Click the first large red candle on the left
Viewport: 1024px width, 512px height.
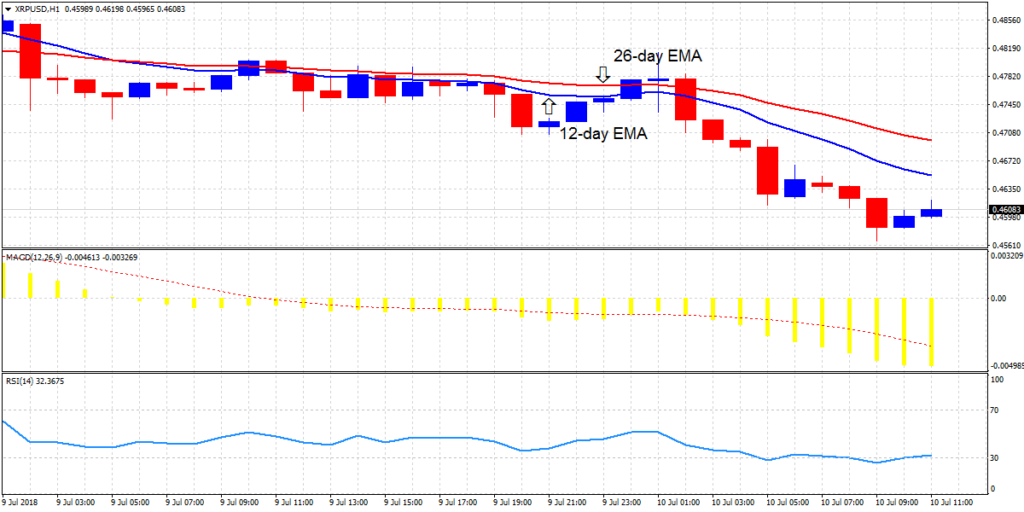point(30,50)
